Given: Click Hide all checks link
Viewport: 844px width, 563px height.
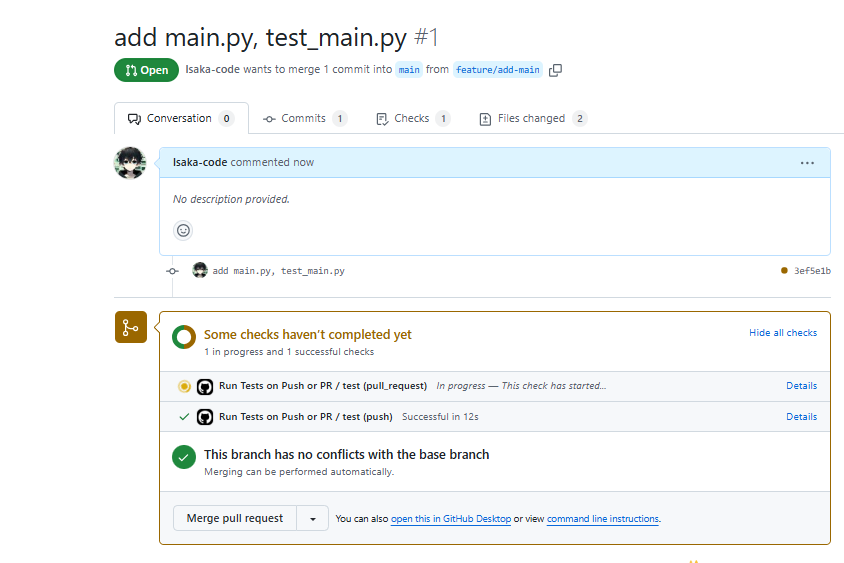Looking at the screenshot, I should point(783,333).
